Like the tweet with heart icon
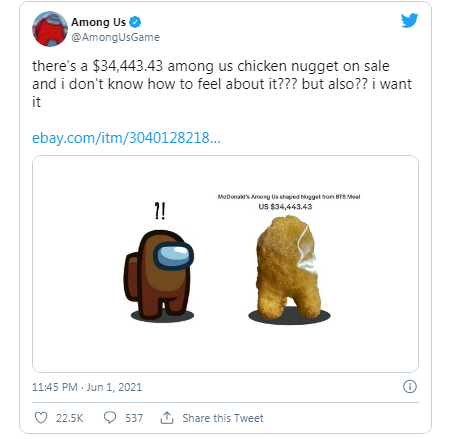 (41, 418)
